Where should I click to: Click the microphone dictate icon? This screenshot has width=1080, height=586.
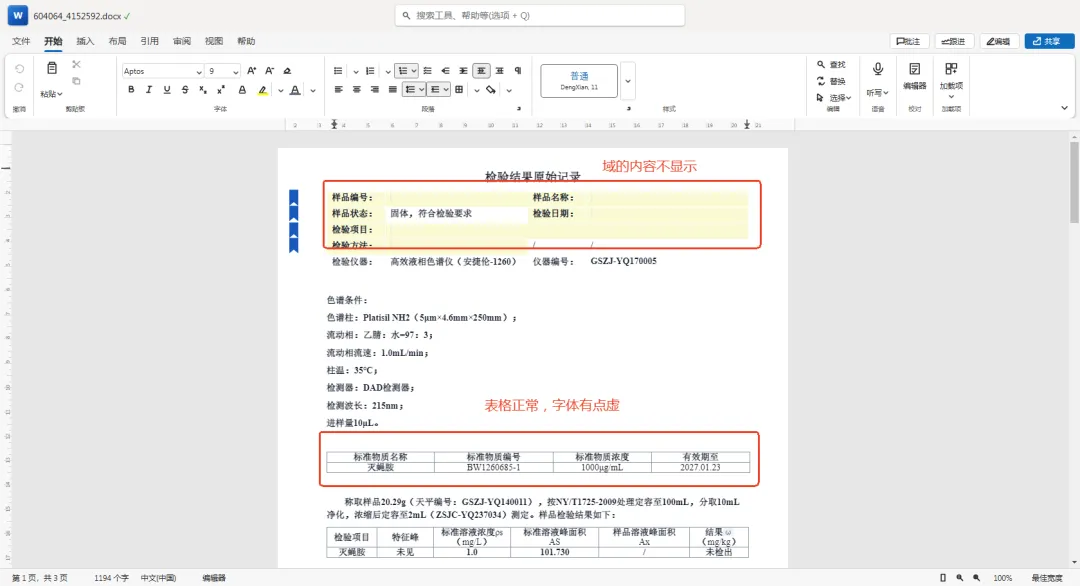tap(878, 69)
